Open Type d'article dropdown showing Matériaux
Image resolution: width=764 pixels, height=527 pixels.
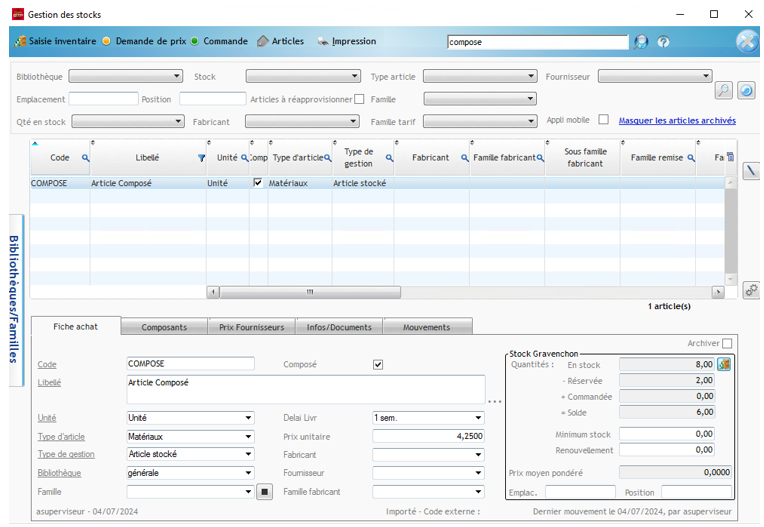190,437
